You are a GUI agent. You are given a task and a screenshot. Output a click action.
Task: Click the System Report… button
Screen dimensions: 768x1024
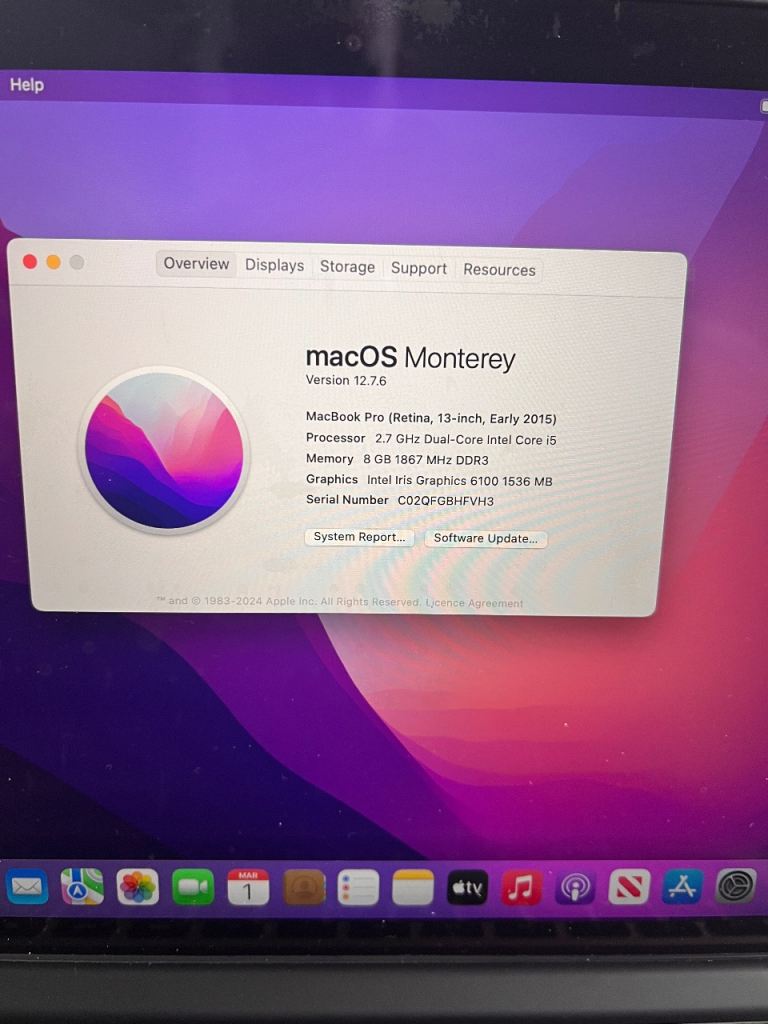click(359, 537)
